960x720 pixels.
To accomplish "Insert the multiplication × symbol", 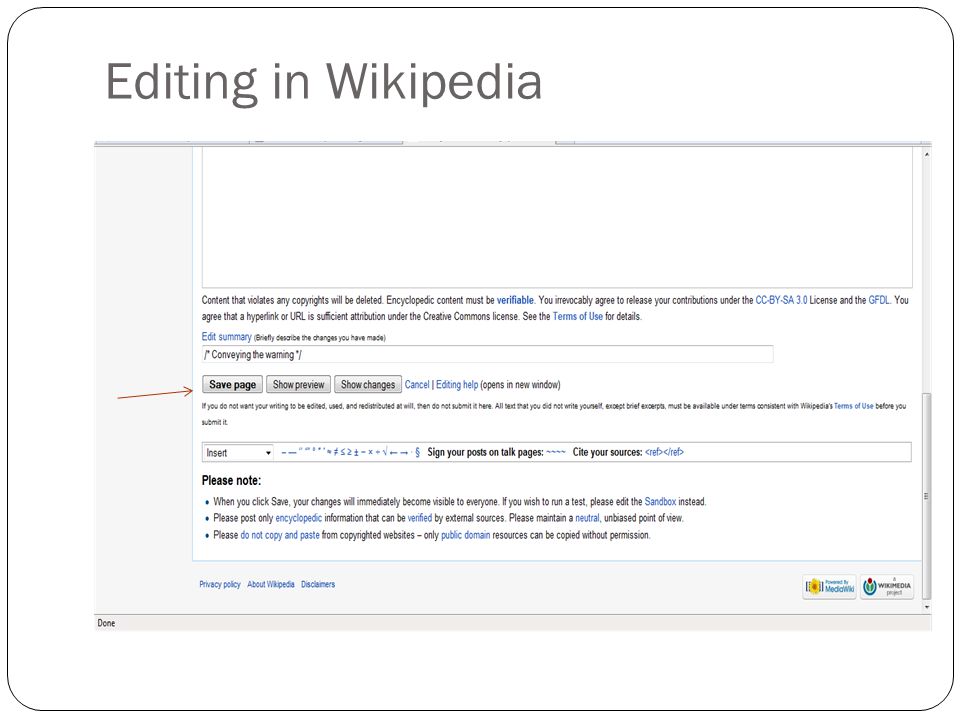I will (x=370, y=452).
